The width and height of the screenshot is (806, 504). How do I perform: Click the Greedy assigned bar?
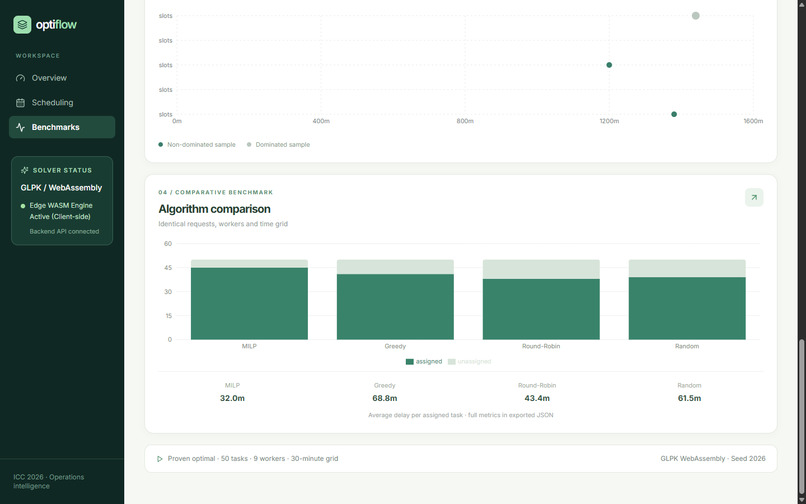pos(395,307)
